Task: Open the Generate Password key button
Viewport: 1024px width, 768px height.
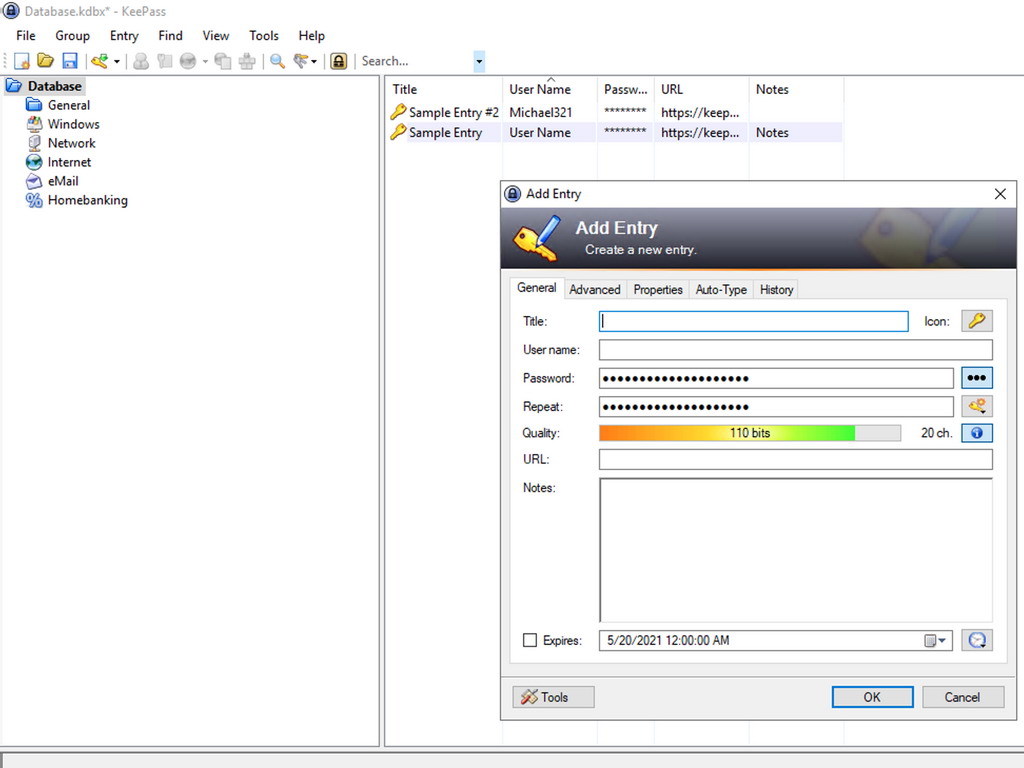Action: pyautogui.click(x=977, y=406)
